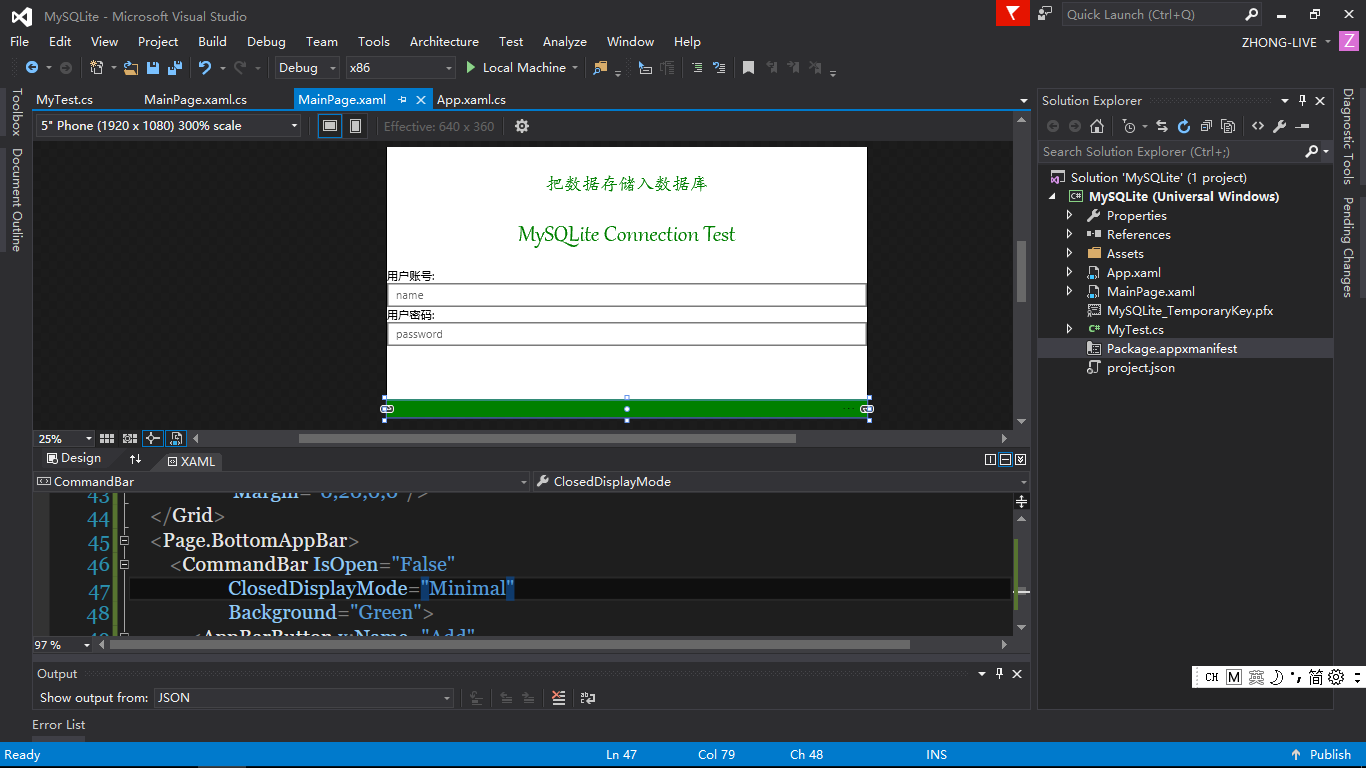Swap the Design and XAML panes
1366x768 pixels.
pyautogui.click(x=136, y=459)
